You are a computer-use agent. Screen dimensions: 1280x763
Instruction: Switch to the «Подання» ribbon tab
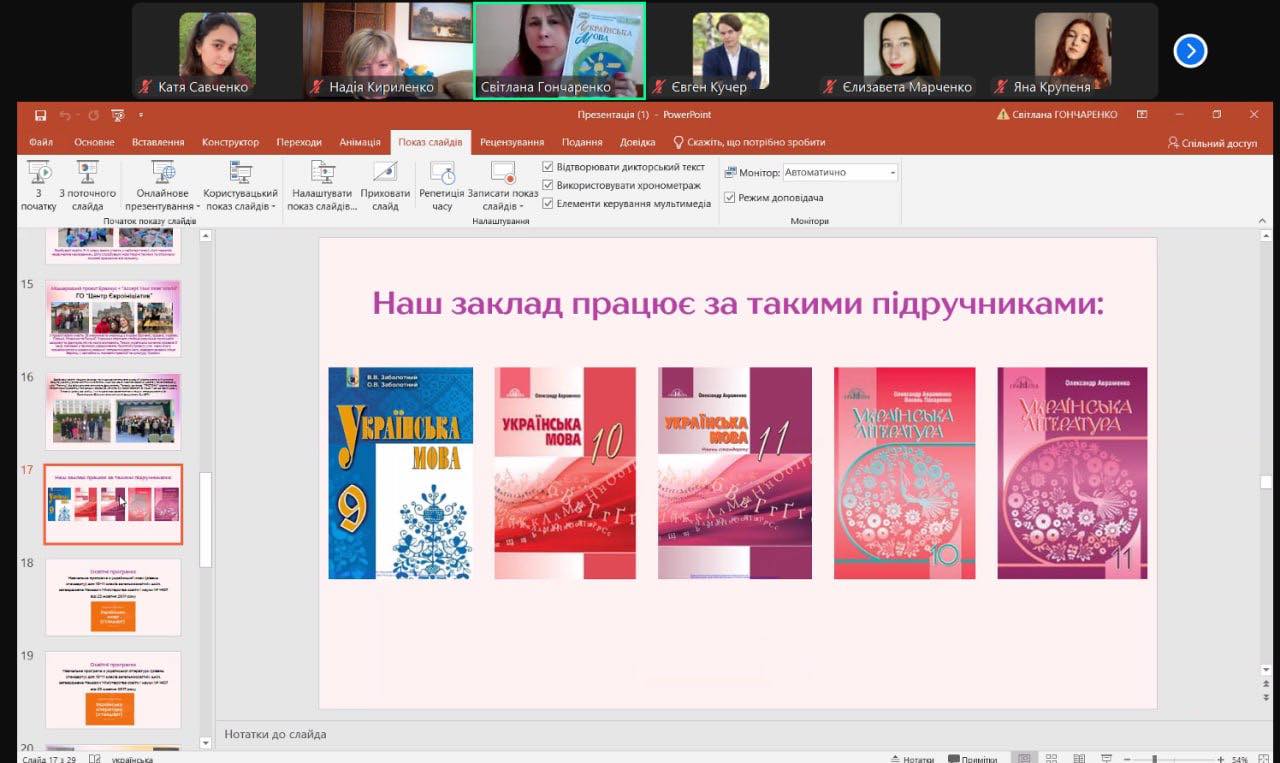click(x=582, y=142)
